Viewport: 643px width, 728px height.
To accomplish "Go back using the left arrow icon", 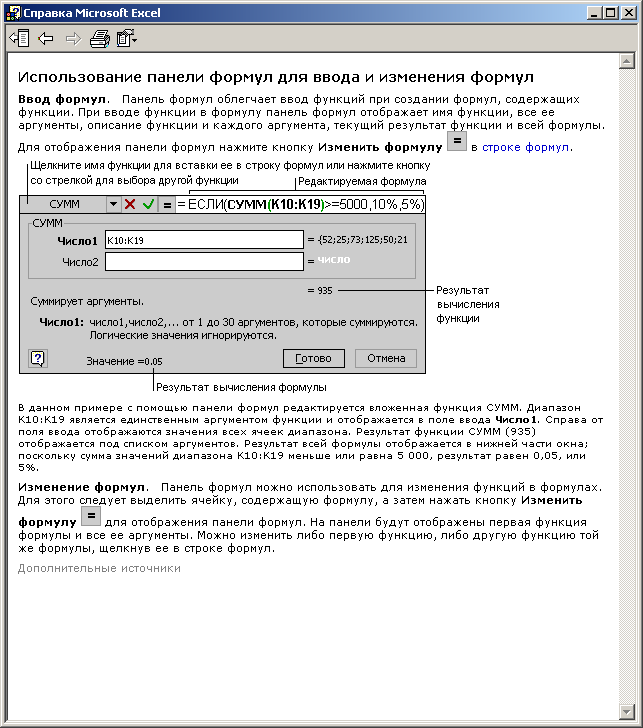I will click(45, 38).
